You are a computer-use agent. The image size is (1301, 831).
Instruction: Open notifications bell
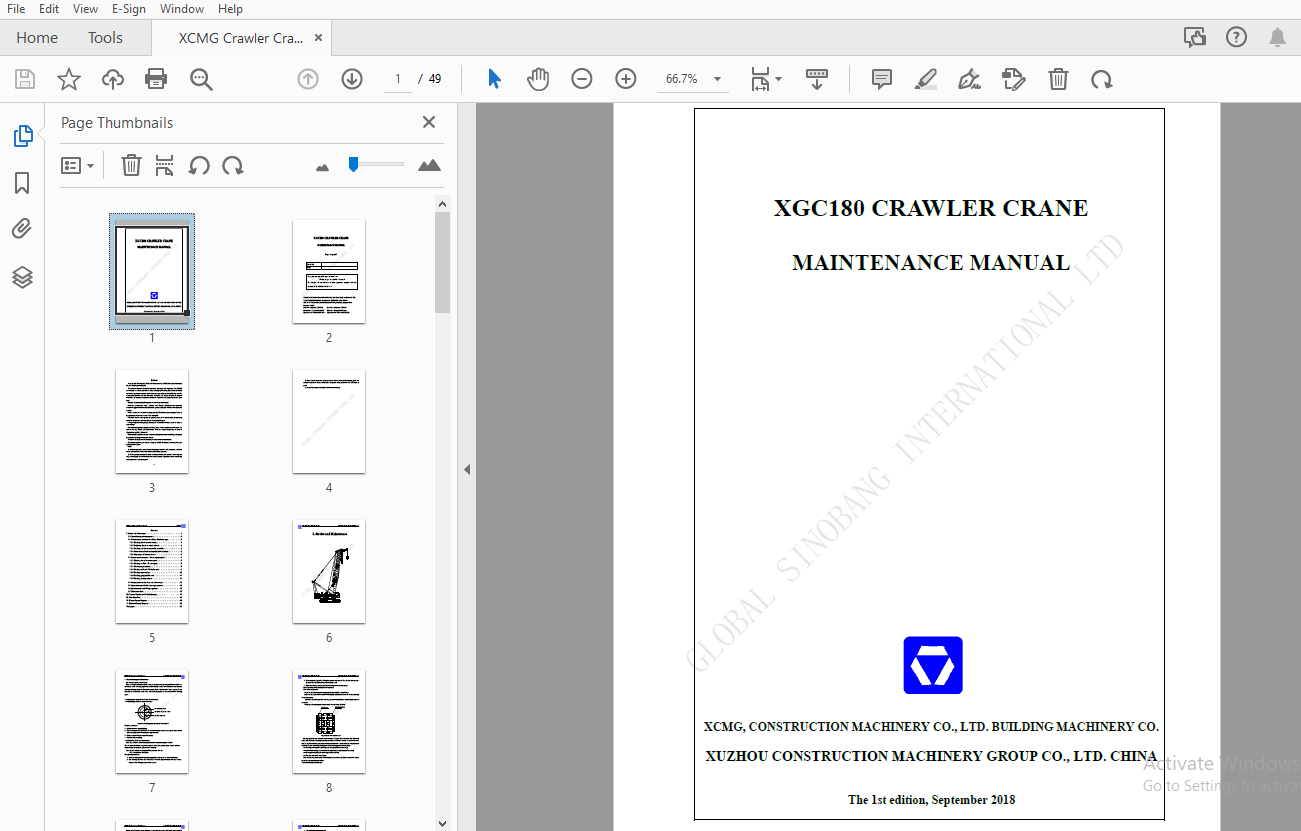1277,37
